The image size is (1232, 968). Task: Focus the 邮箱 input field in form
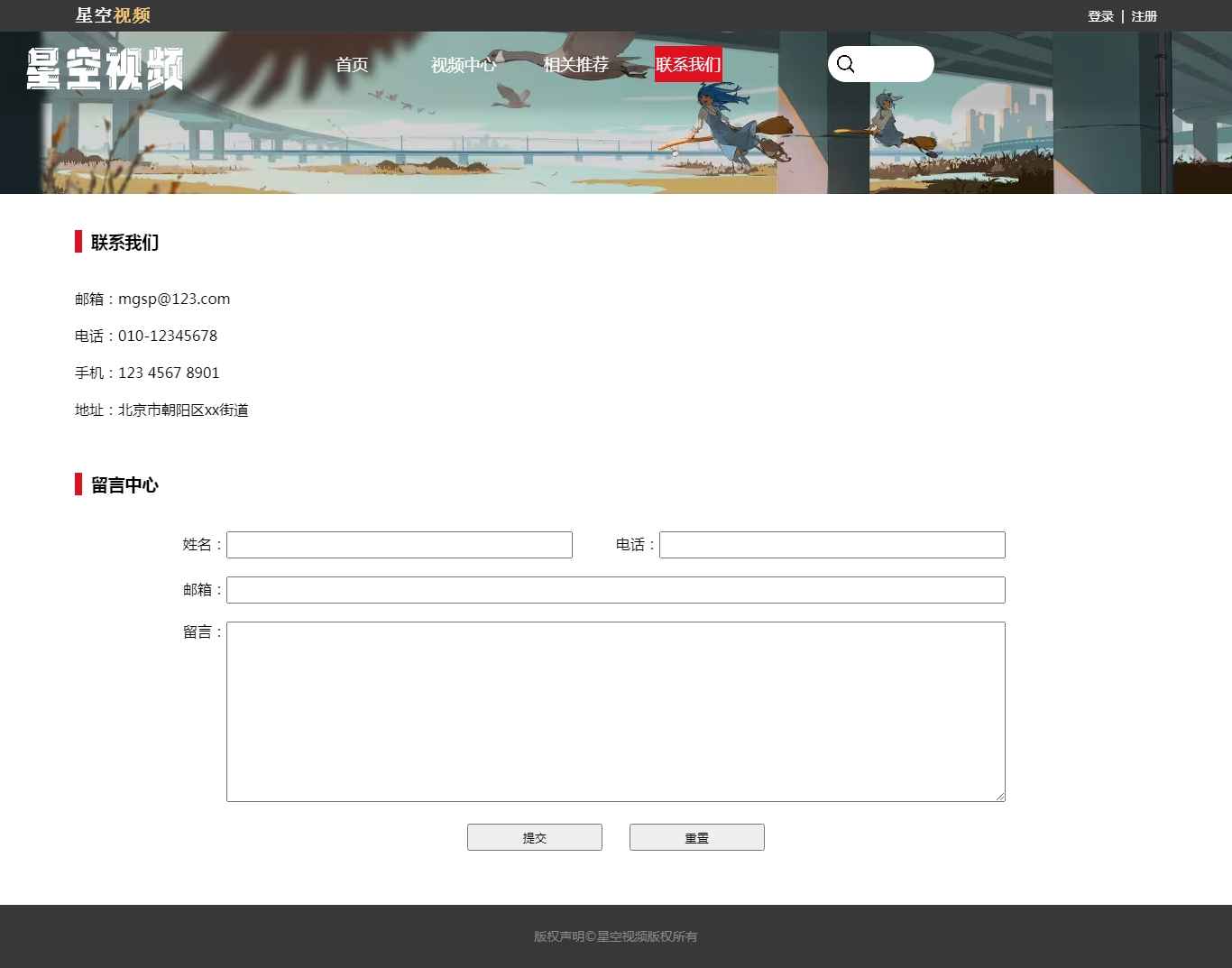pyautogui.click(x=615, y=590)
